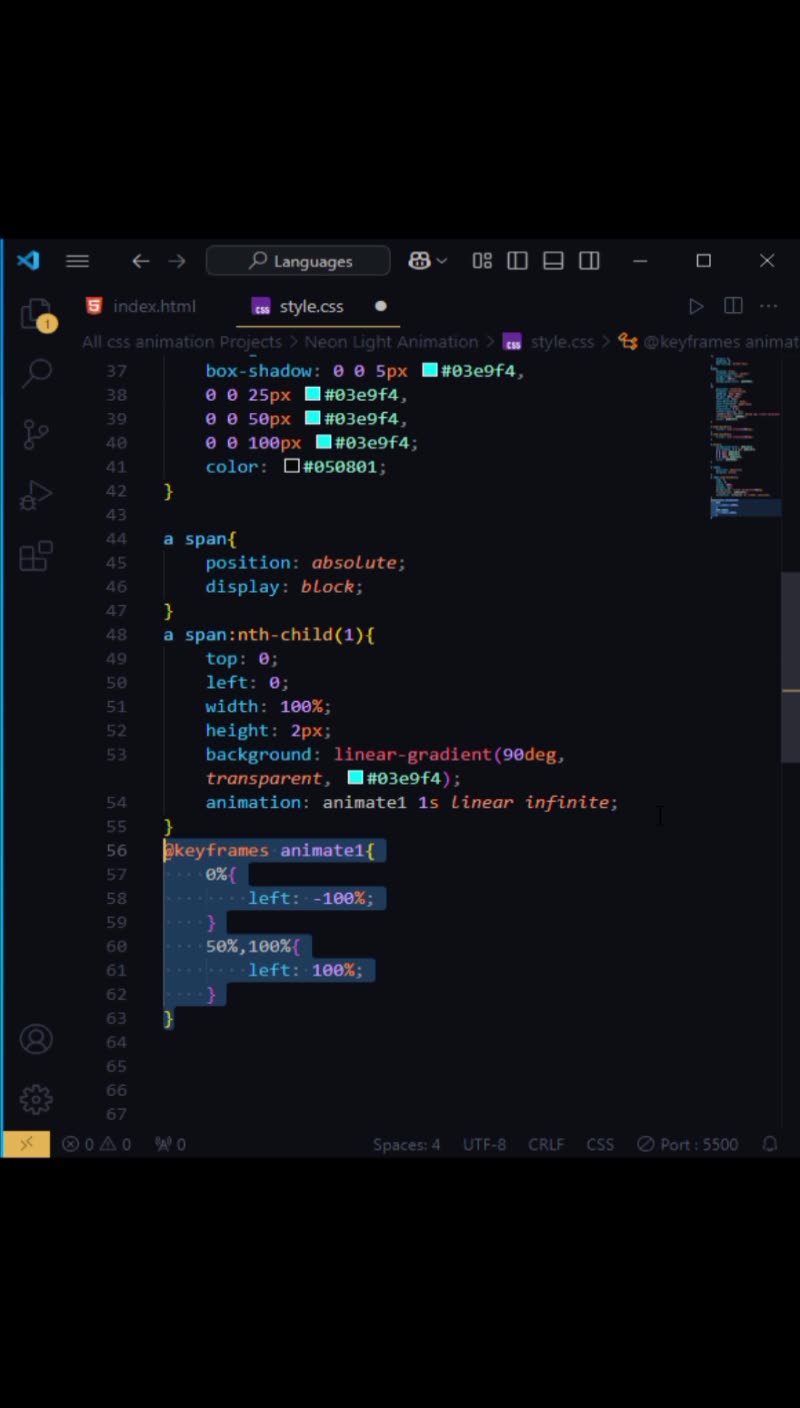
Task: Go forward with the right arrow
Action: 177,261
